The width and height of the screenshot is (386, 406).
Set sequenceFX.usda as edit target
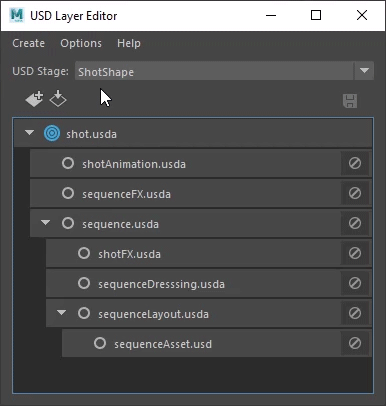(x=68, y=193)
